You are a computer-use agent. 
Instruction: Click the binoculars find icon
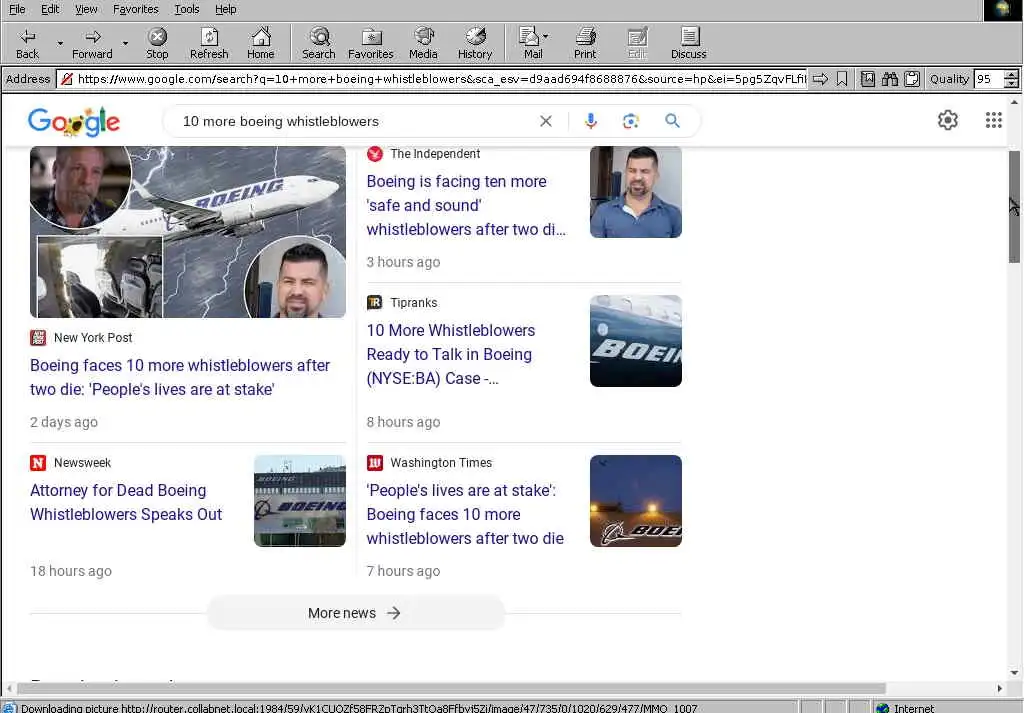pos(890,79)
